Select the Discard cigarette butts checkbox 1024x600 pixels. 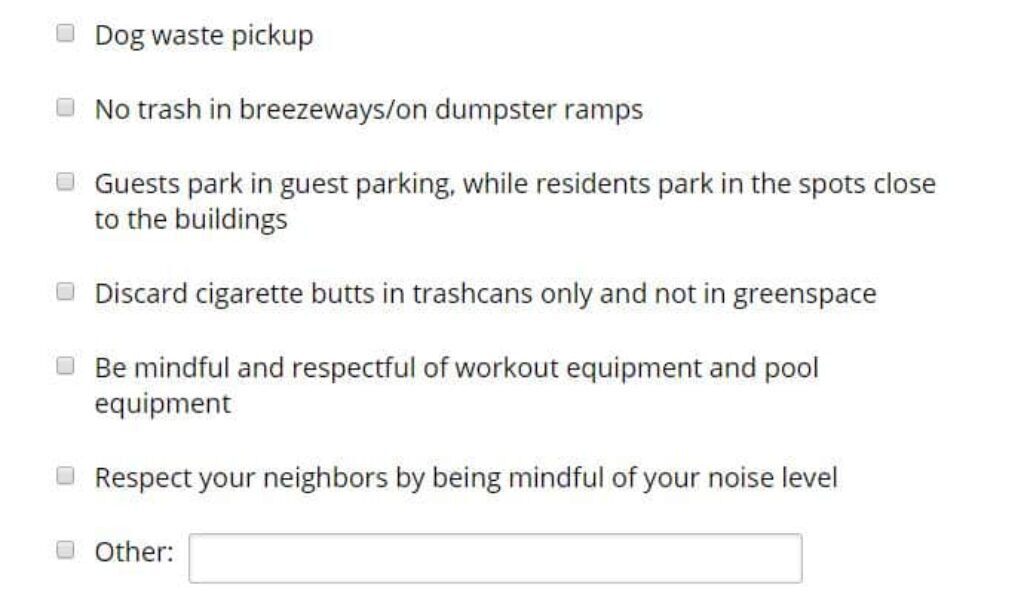66,292
